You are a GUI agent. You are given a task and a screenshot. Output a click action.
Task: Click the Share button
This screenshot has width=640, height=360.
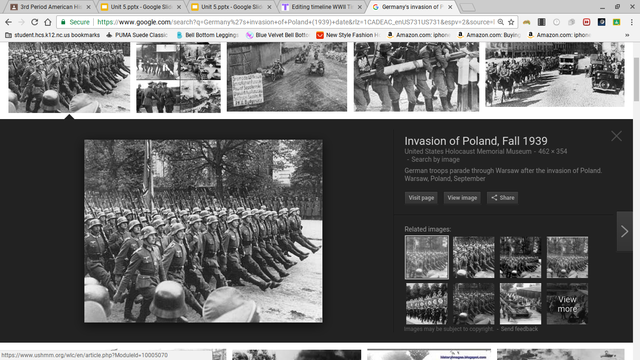click(x=502, y=198)
